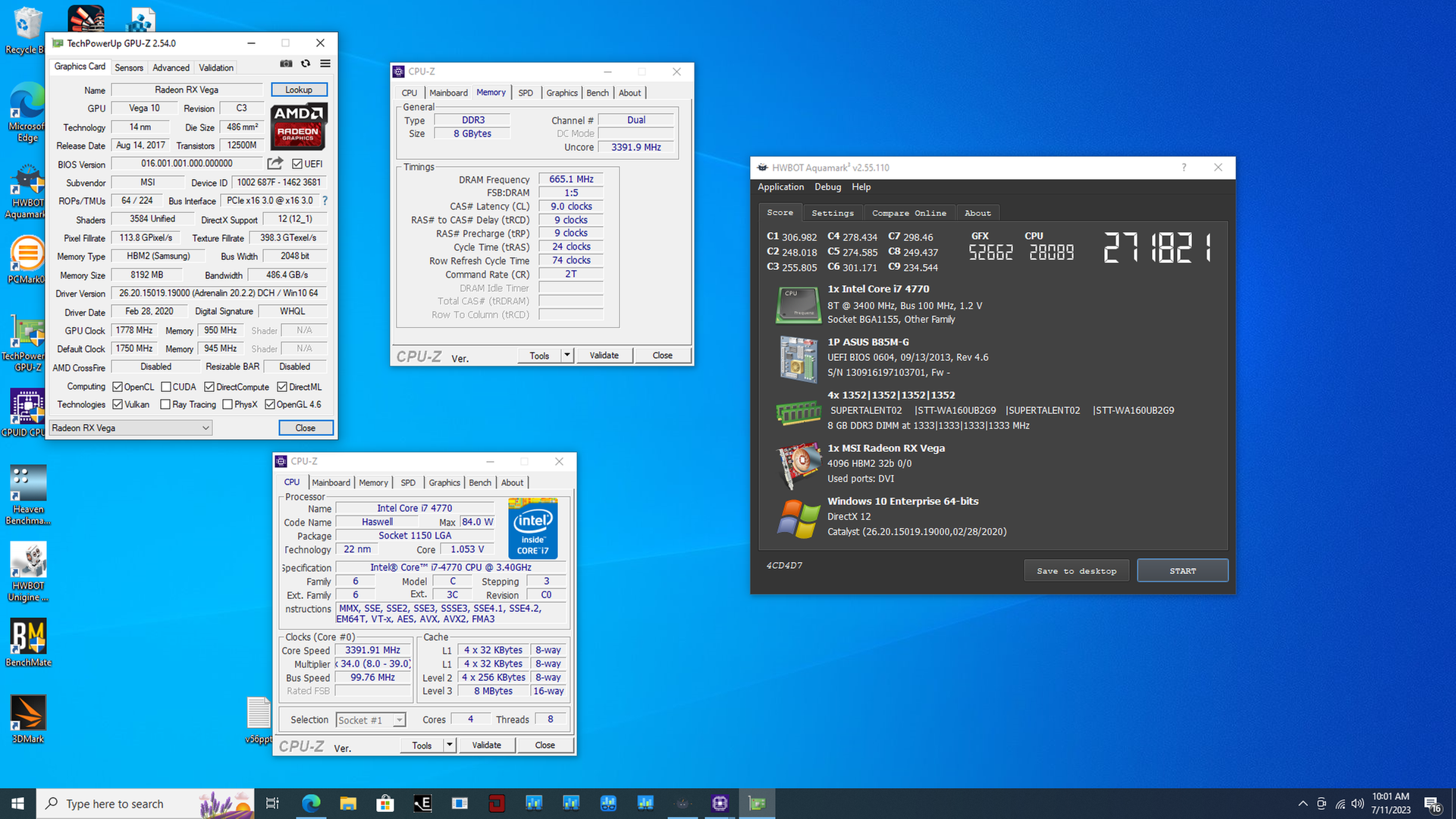This screenshot has width=1456, height=819.
Task: Toggle the UEFI checkbox in GPU-Z
Action: point(297,164)
